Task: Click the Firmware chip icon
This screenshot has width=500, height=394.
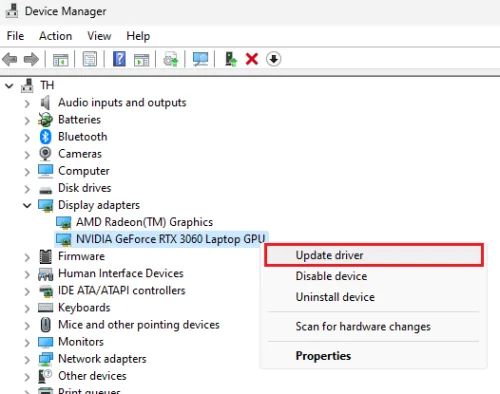Action: pyautogui.click(x=46, y=256)
